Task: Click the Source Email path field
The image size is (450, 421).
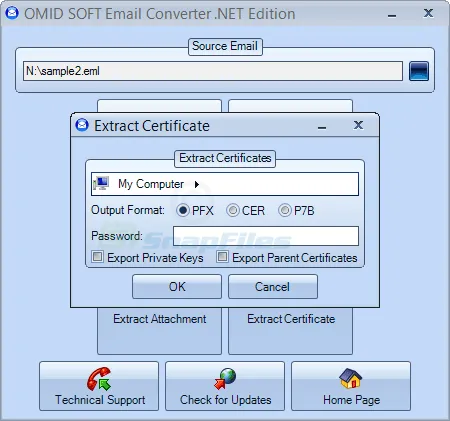Action: tap(213, 71)
